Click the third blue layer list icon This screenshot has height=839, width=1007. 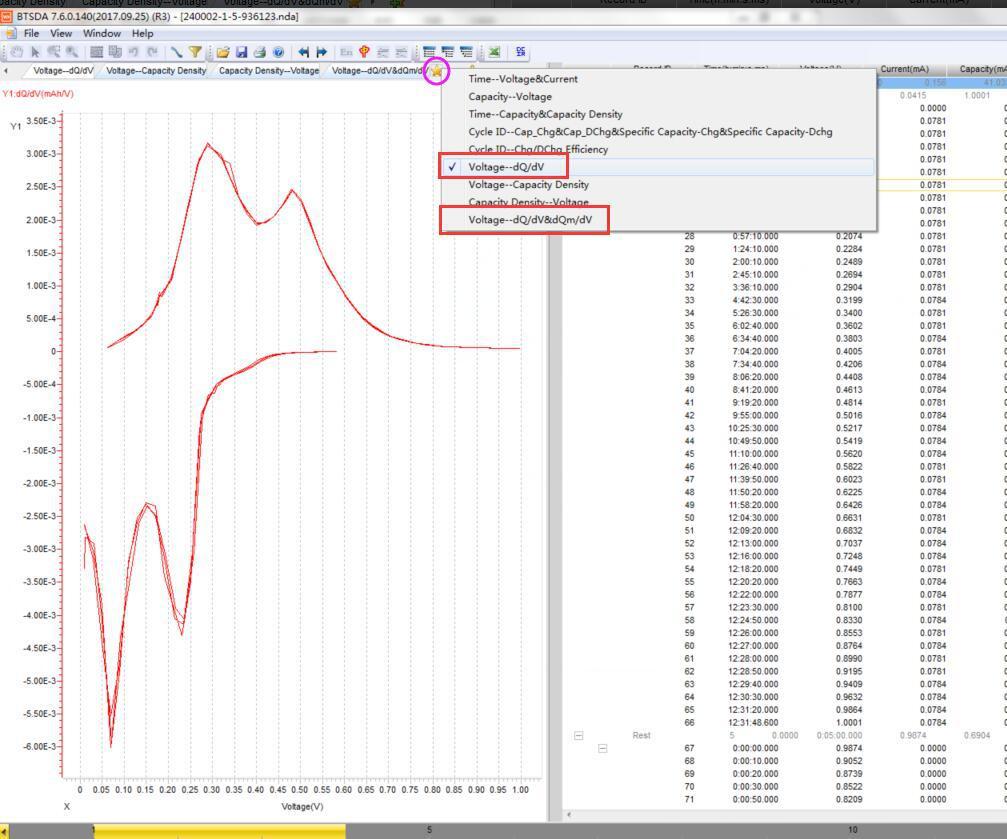coord(466,52)
